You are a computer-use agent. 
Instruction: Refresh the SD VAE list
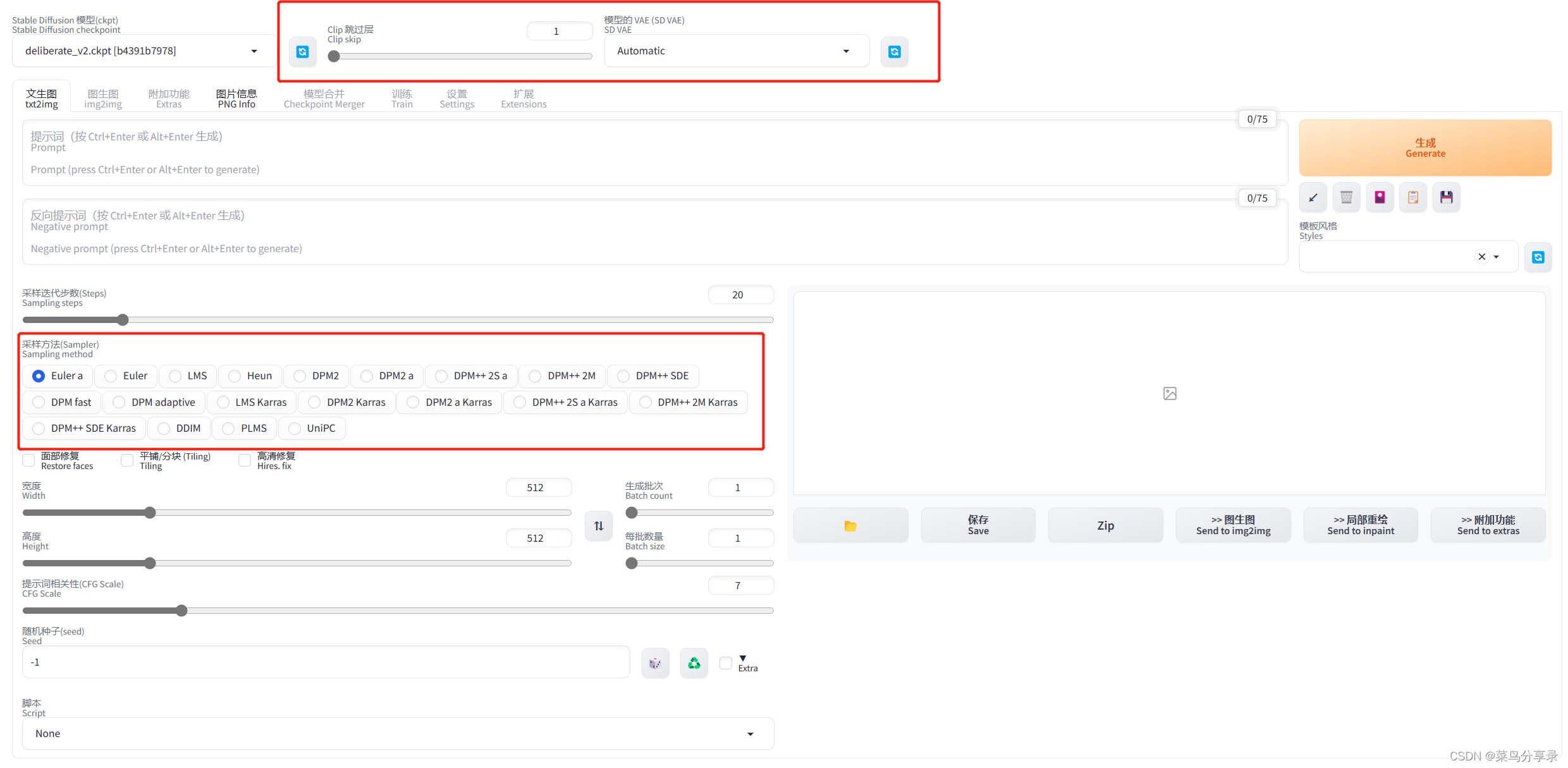coord(894,51)
